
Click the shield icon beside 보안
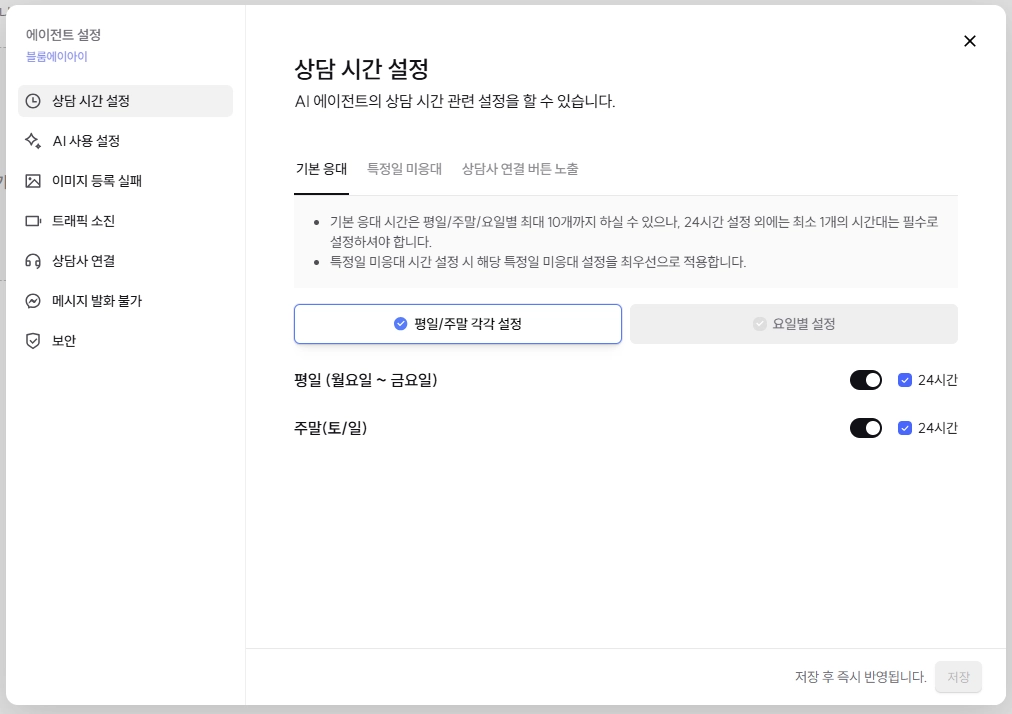click(33, 341)
